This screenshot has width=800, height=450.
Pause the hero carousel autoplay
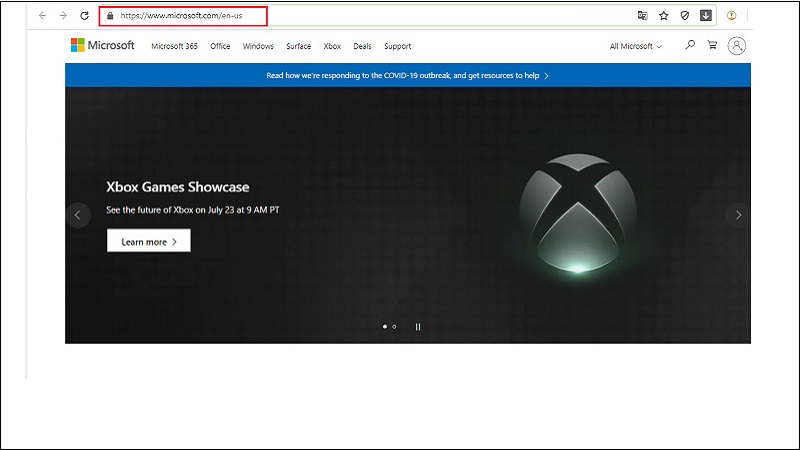pos(418,326)
